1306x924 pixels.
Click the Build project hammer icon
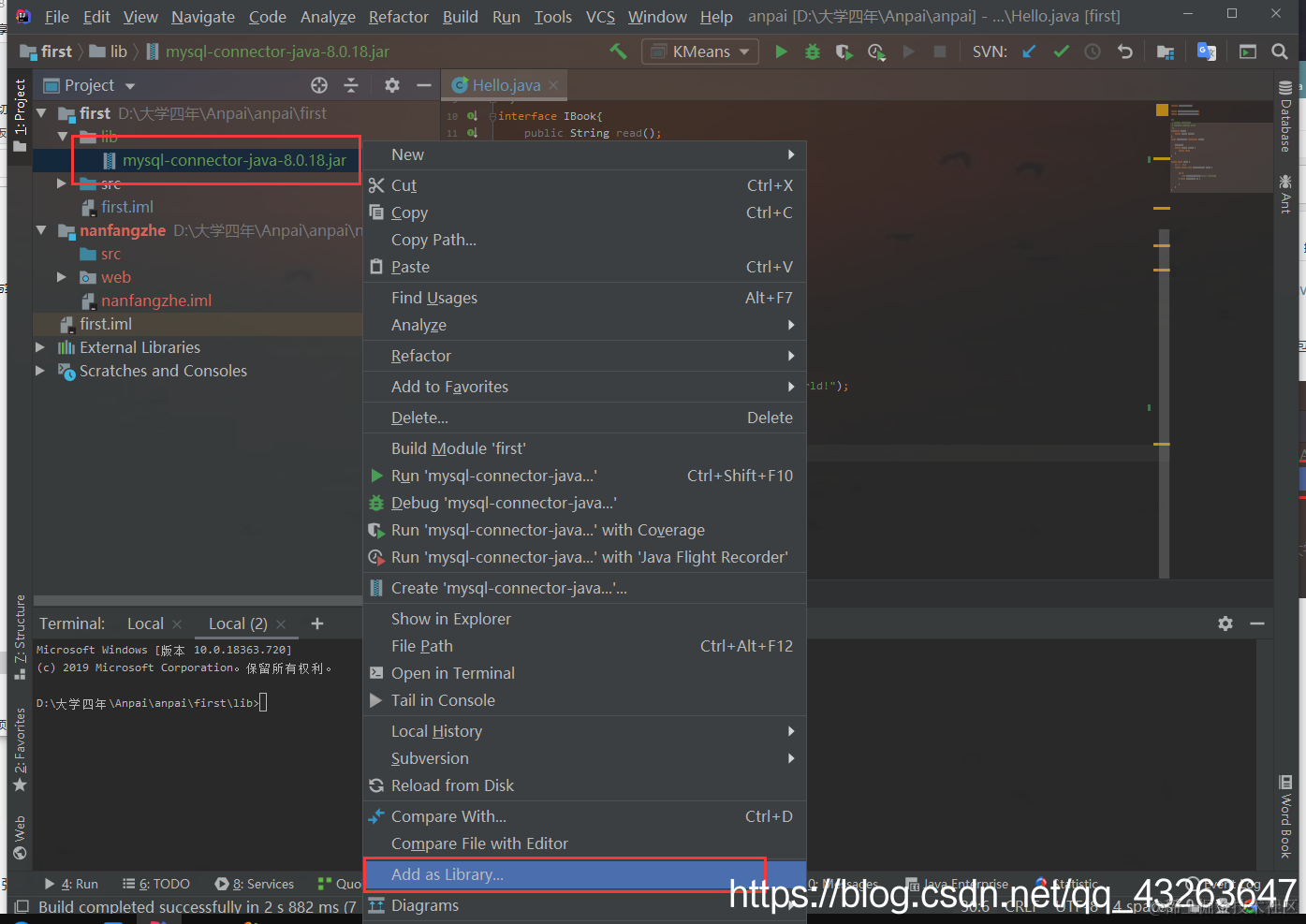coord(618,51)
